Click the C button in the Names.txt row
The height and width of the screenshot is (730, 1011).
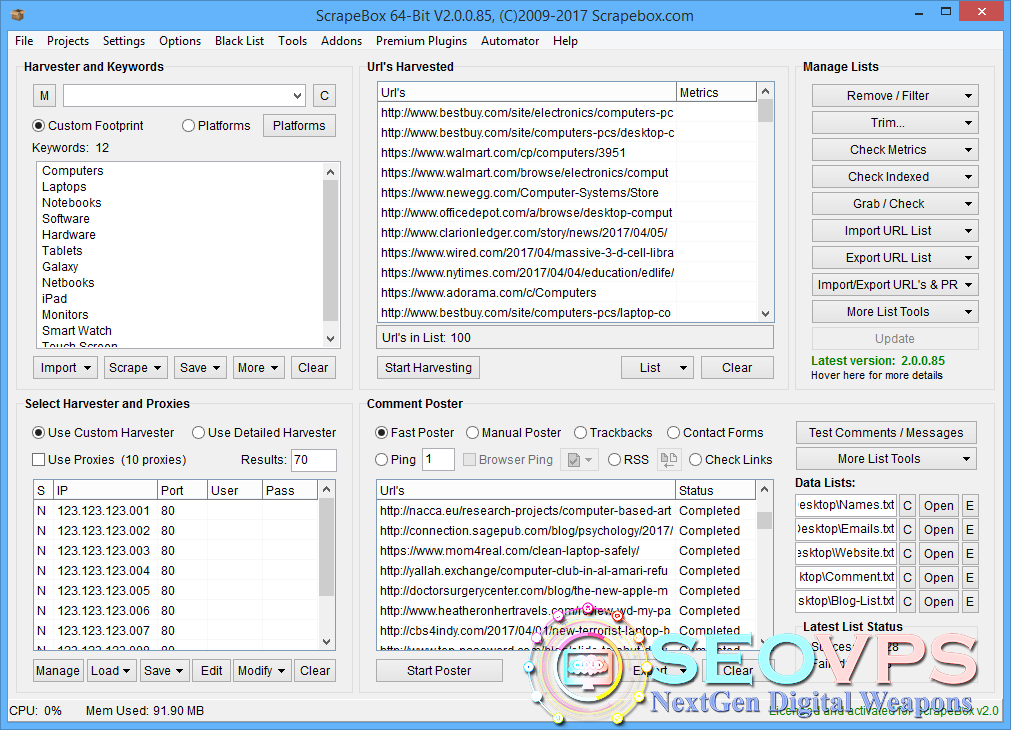[x=907, y=506]
